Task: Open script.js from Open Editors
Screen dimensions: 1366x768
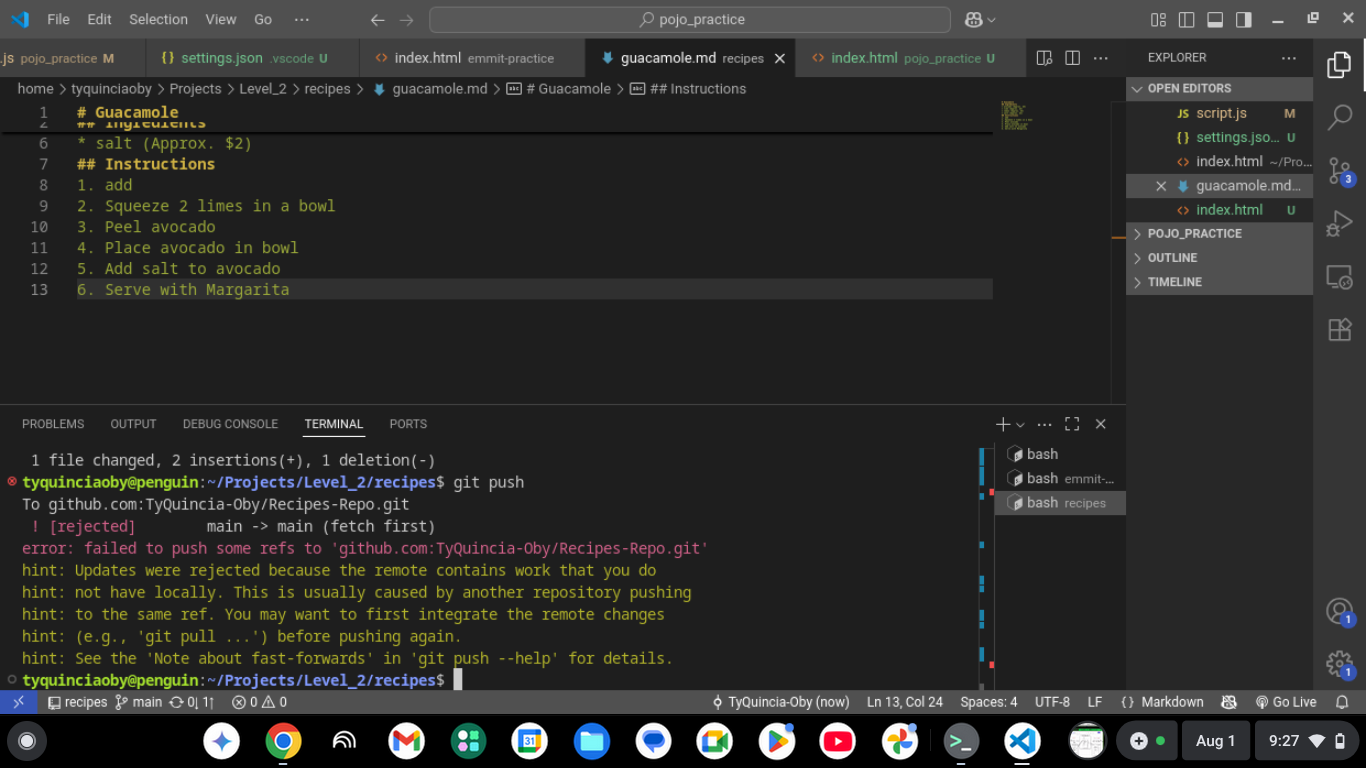Action: (1221, 113)
